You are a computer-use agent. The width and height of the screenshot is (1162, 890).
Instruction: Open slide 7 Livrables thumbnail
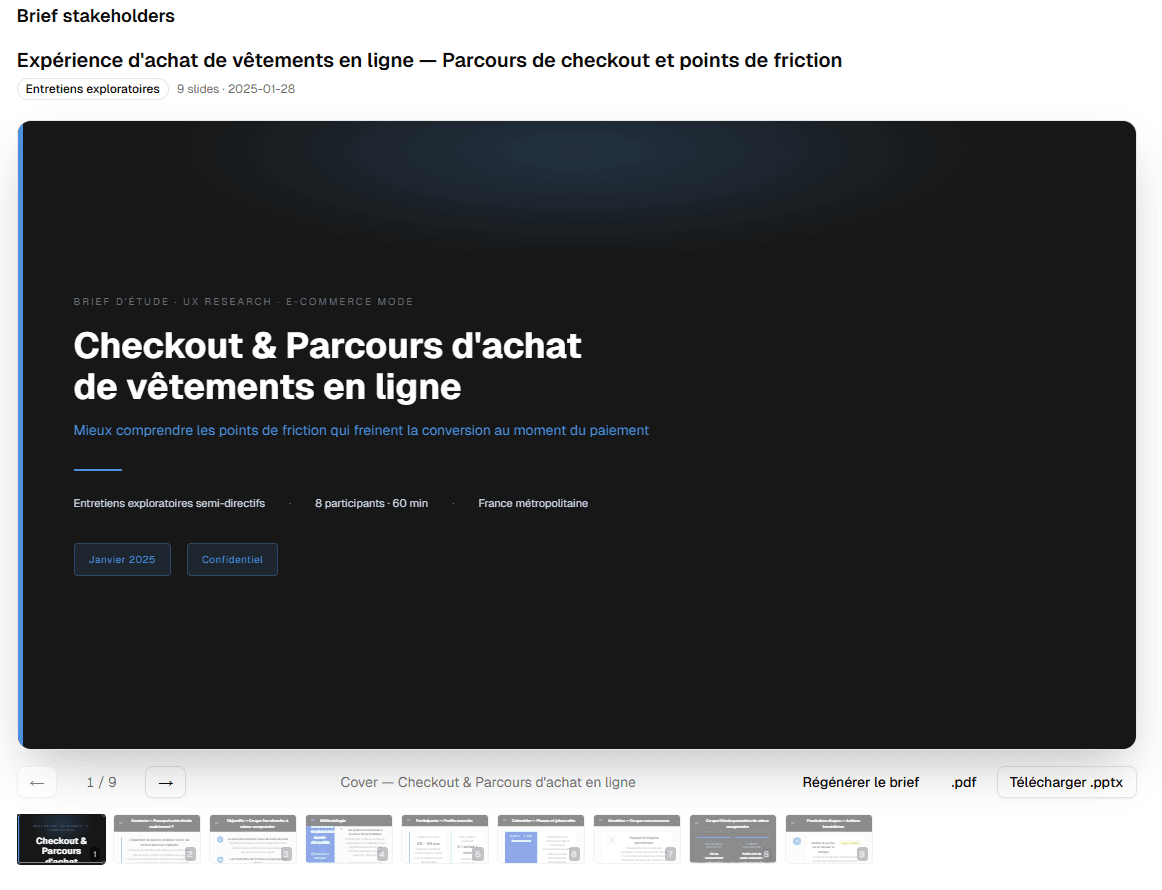pyautogui.click(x=637, y=839)
